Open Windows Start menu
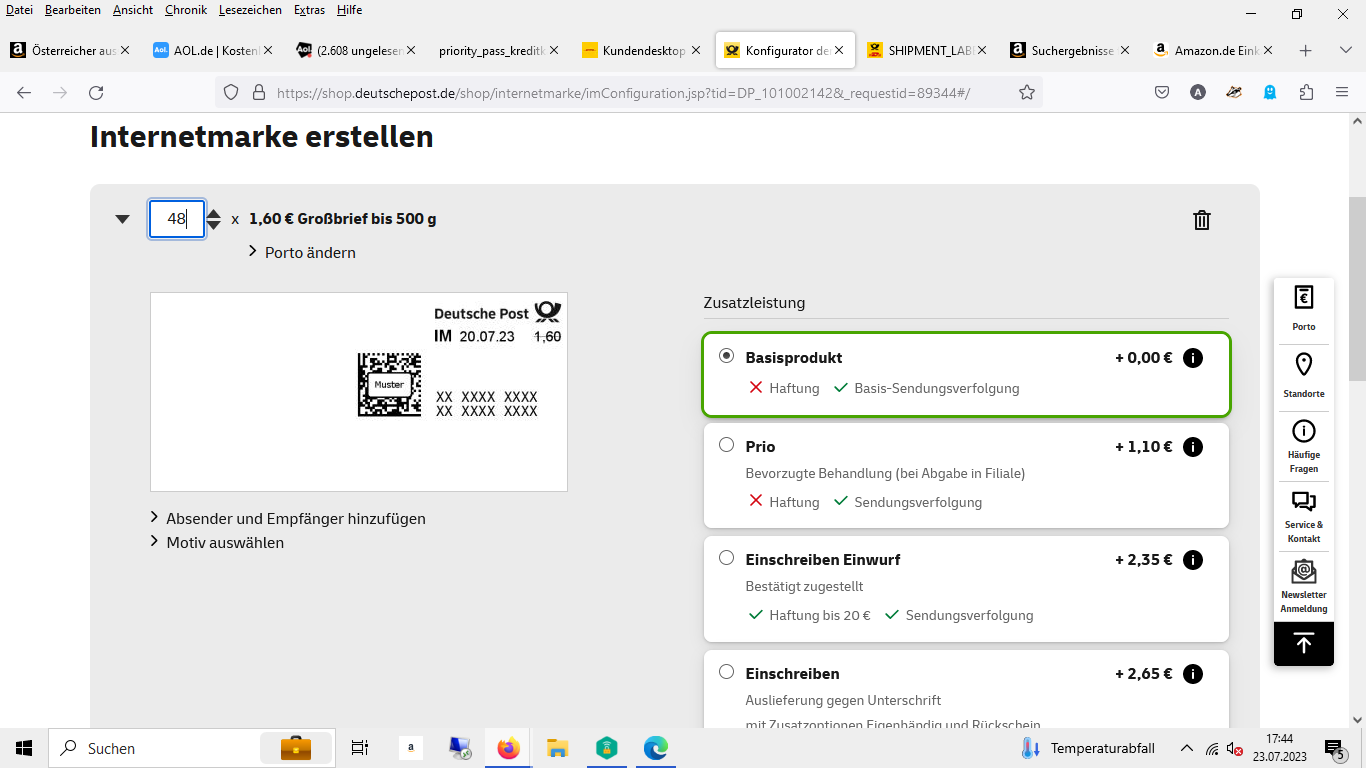The width and height of the screenshot is (1366, 768). pos(24,748)
